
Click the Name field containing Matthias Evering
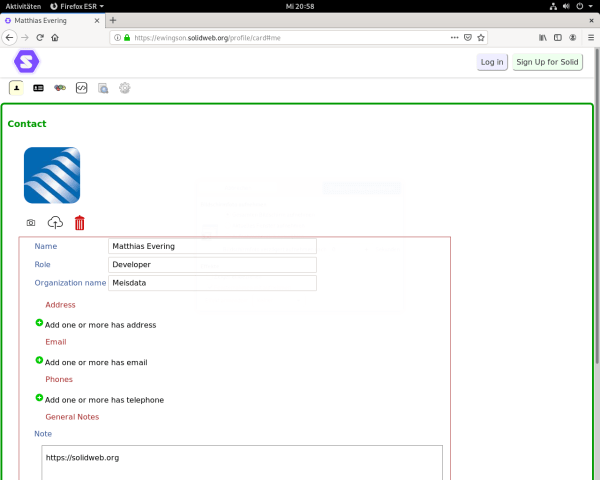click(212, 246)
